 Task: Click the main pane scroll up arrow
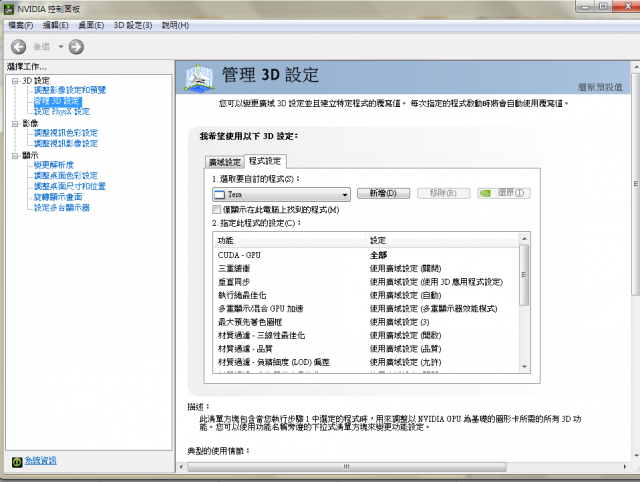click(x=636, y=66)
